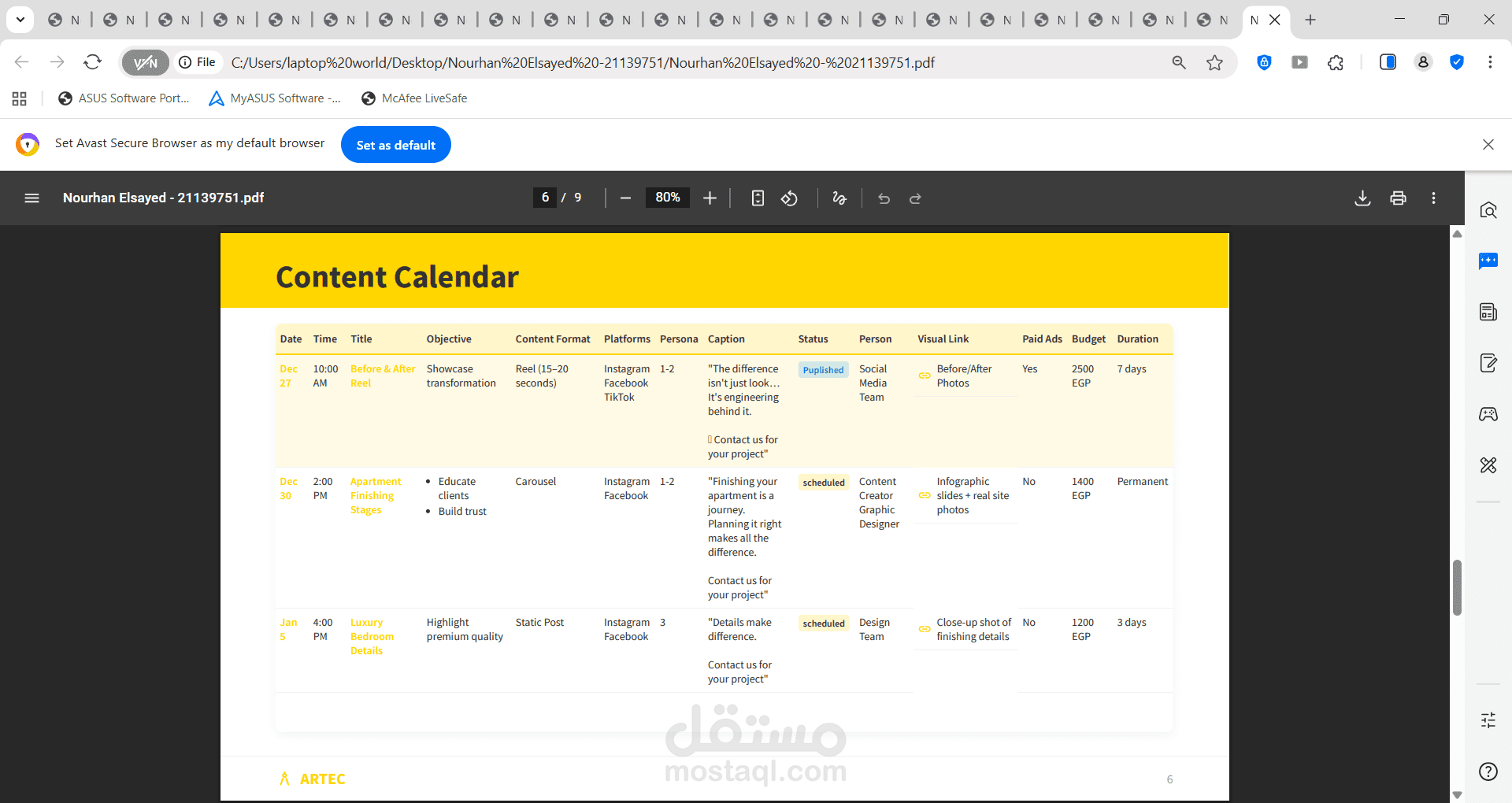Click the File info chip
Viewport: 1512px width, 803px height.
point(197,62)
